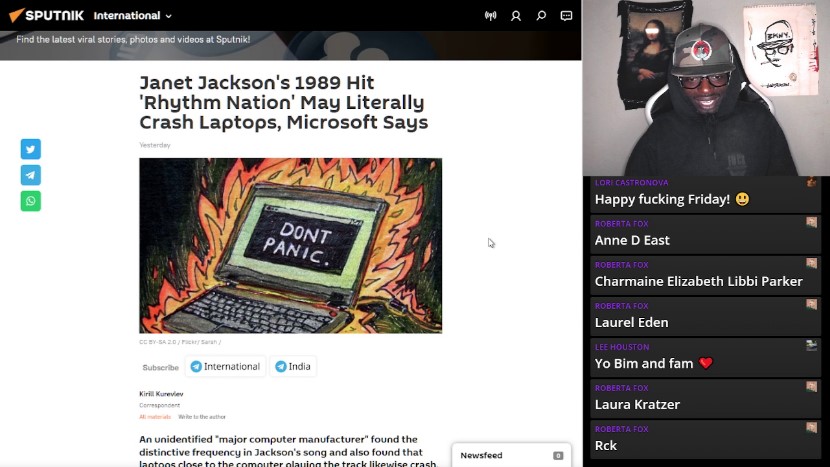The width and height of the screenshot is (830, 467).
Task: Click the Write to the author link
Action: click(x=202, y=416)
